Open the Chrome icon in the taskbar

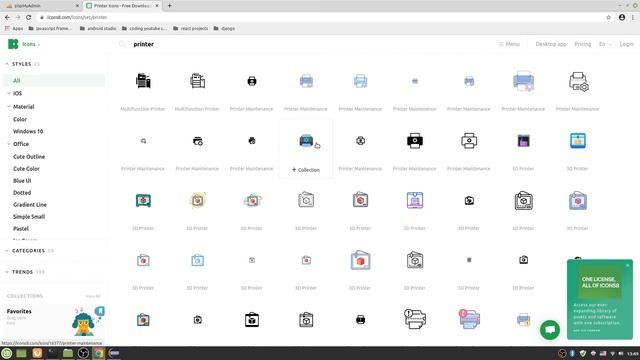98,353
